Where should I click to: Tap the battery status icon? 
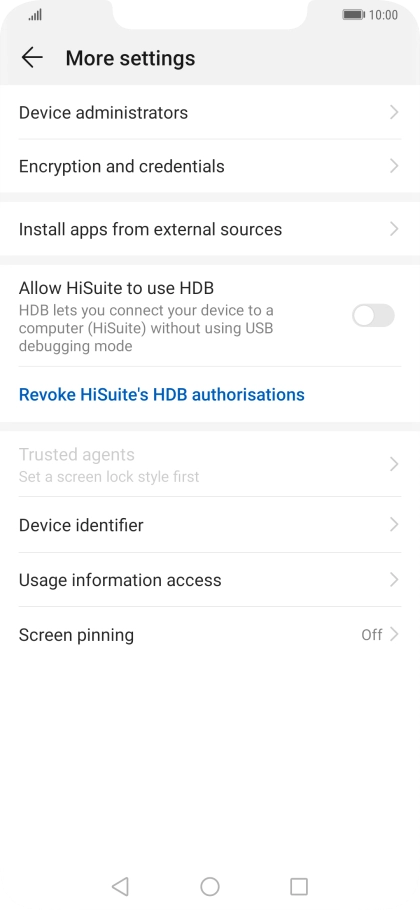[x=353, y=15]
